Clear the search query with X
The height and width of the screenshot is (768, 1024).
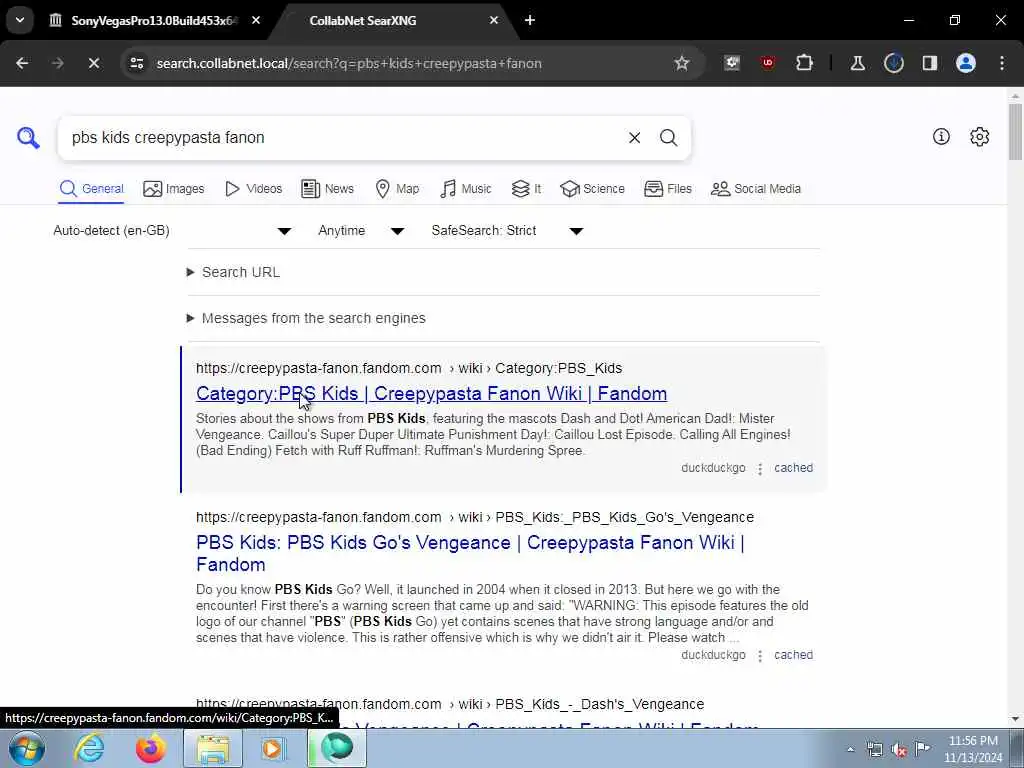point(634,138)
